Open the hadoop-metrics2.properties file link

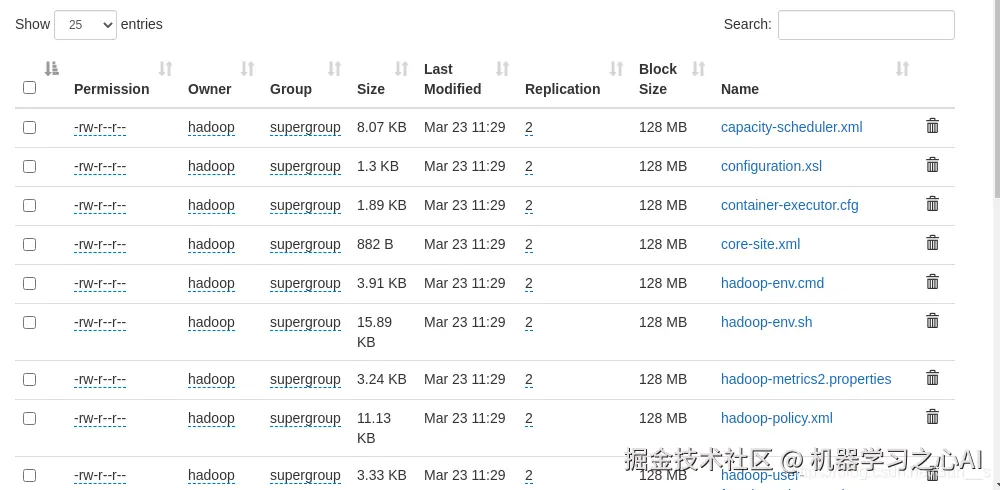click(x=806, y=379)
